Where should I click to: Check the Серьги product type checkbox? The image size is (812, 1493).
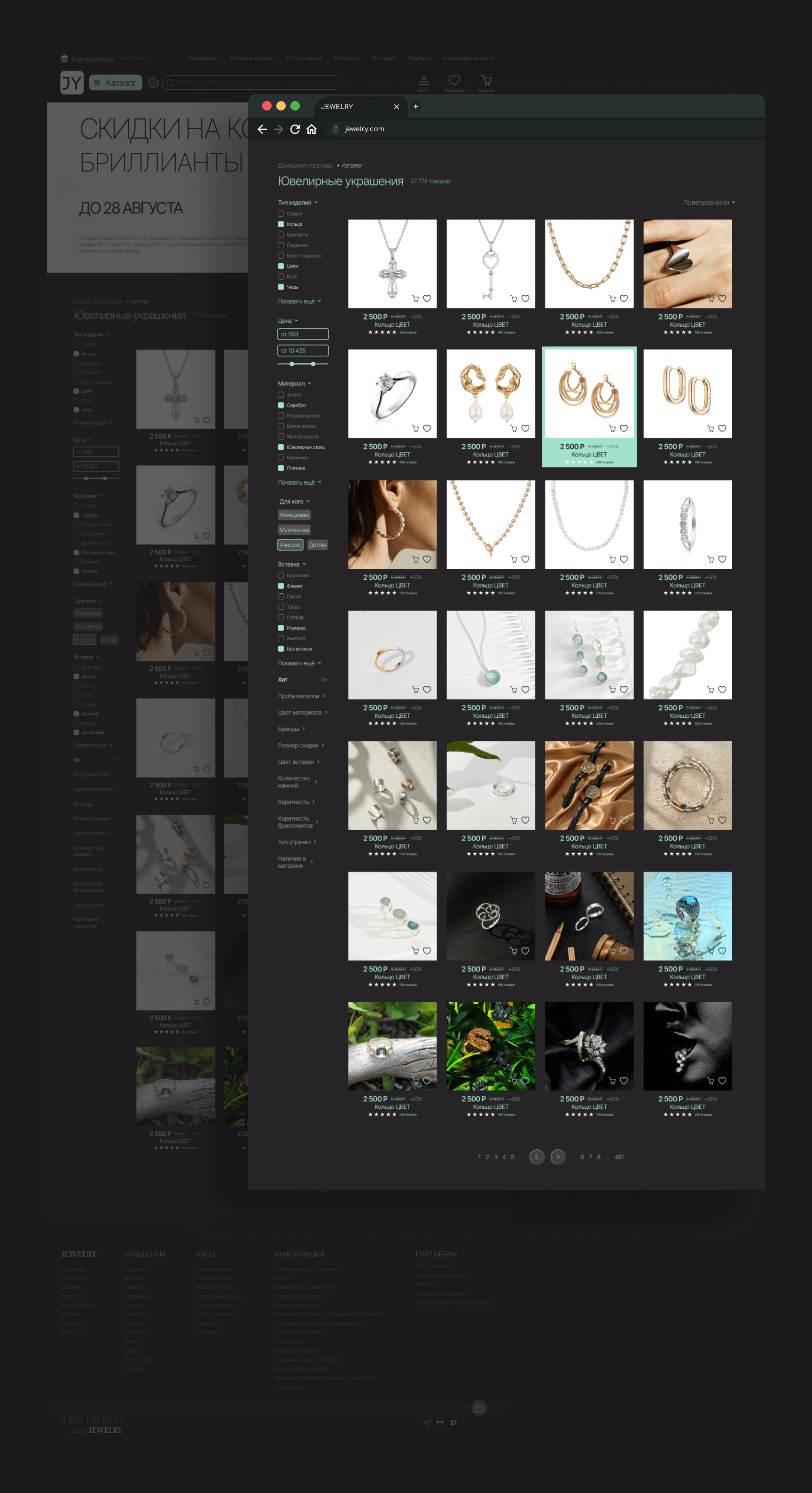point(281,214)
